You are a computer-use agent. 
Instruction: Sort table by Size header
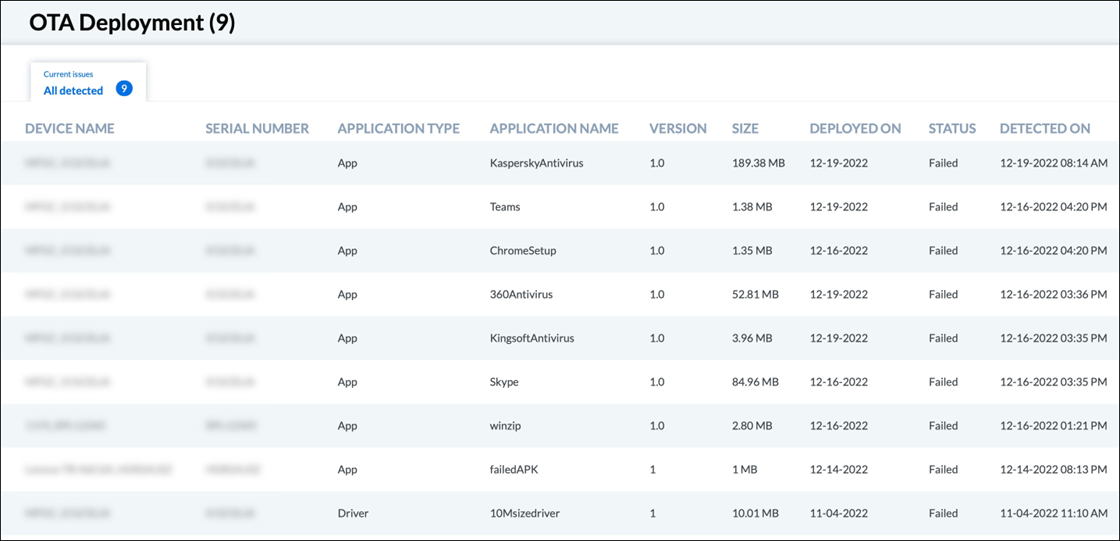point(745,128)
